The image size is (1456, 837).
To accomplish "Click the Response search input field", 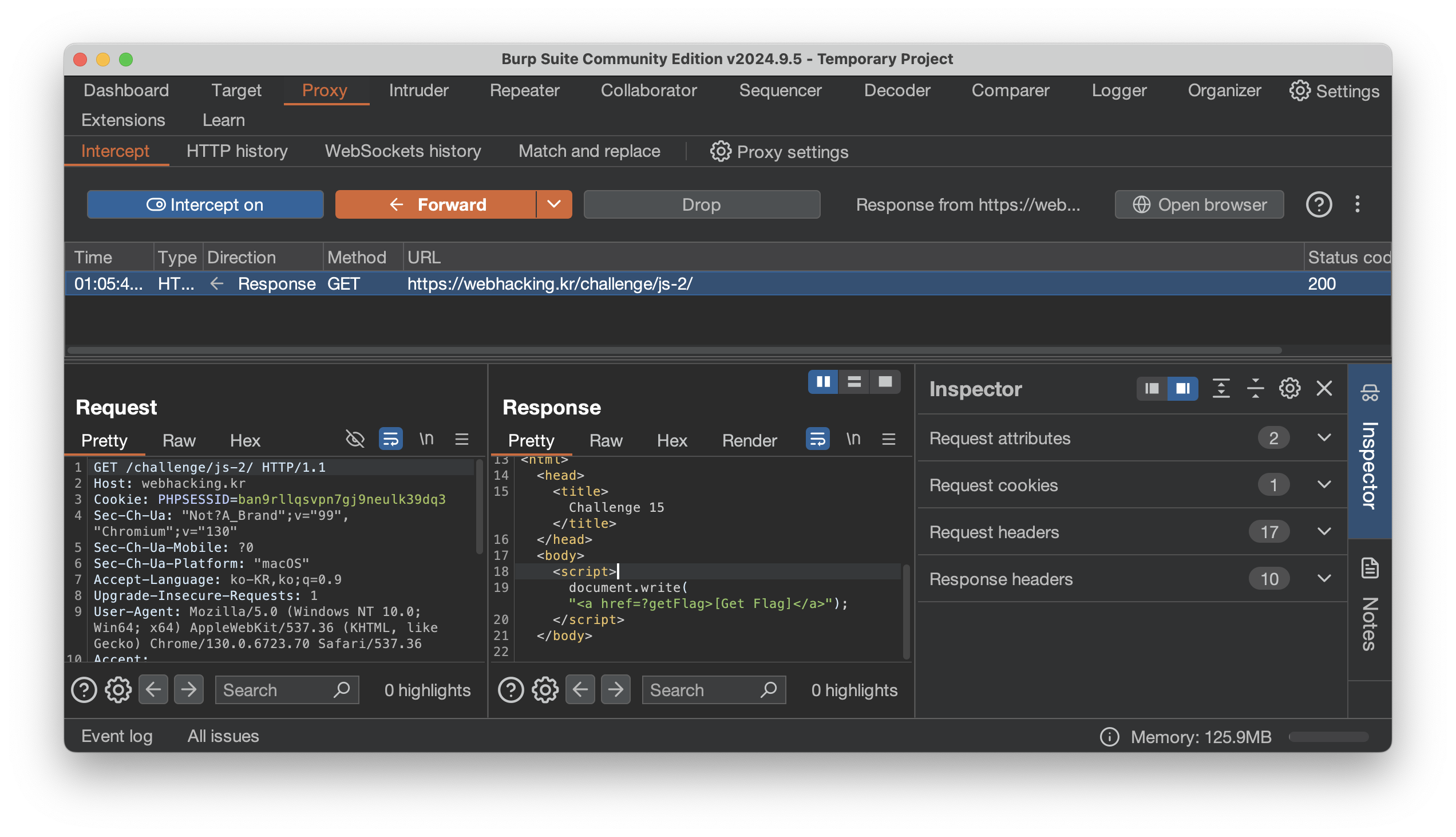I will pyautogui.click(x=701, y=690).
